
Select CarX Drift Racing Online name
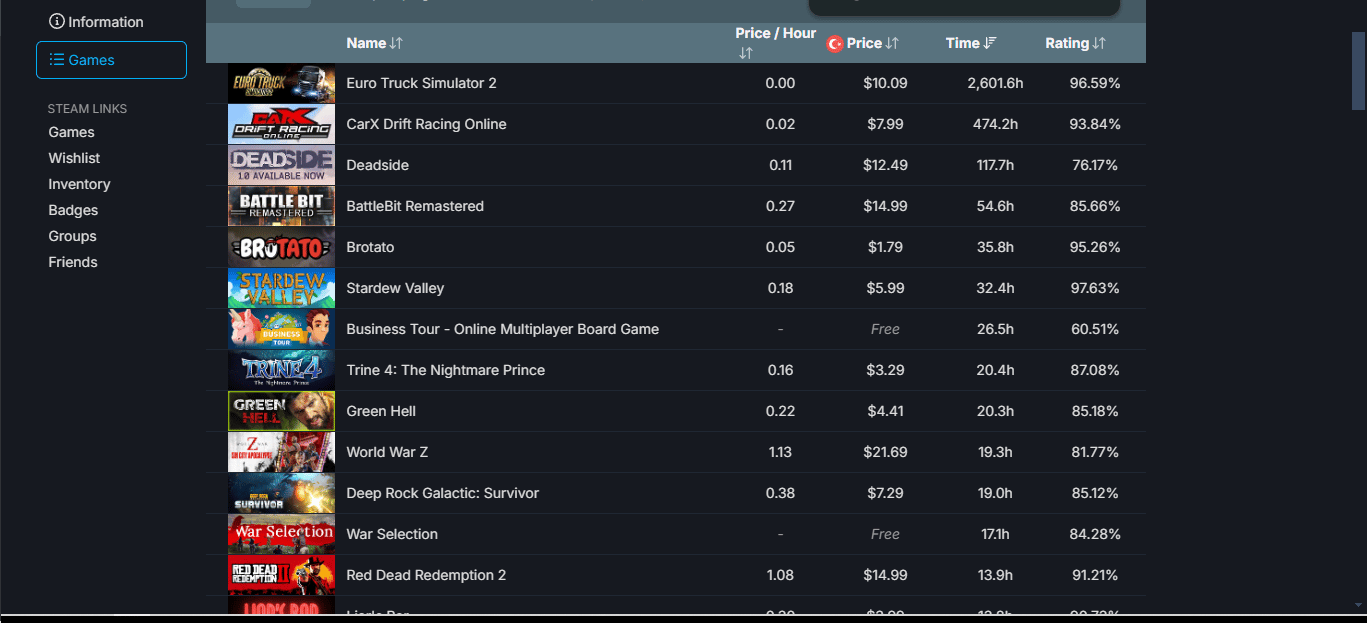point(426,124)
